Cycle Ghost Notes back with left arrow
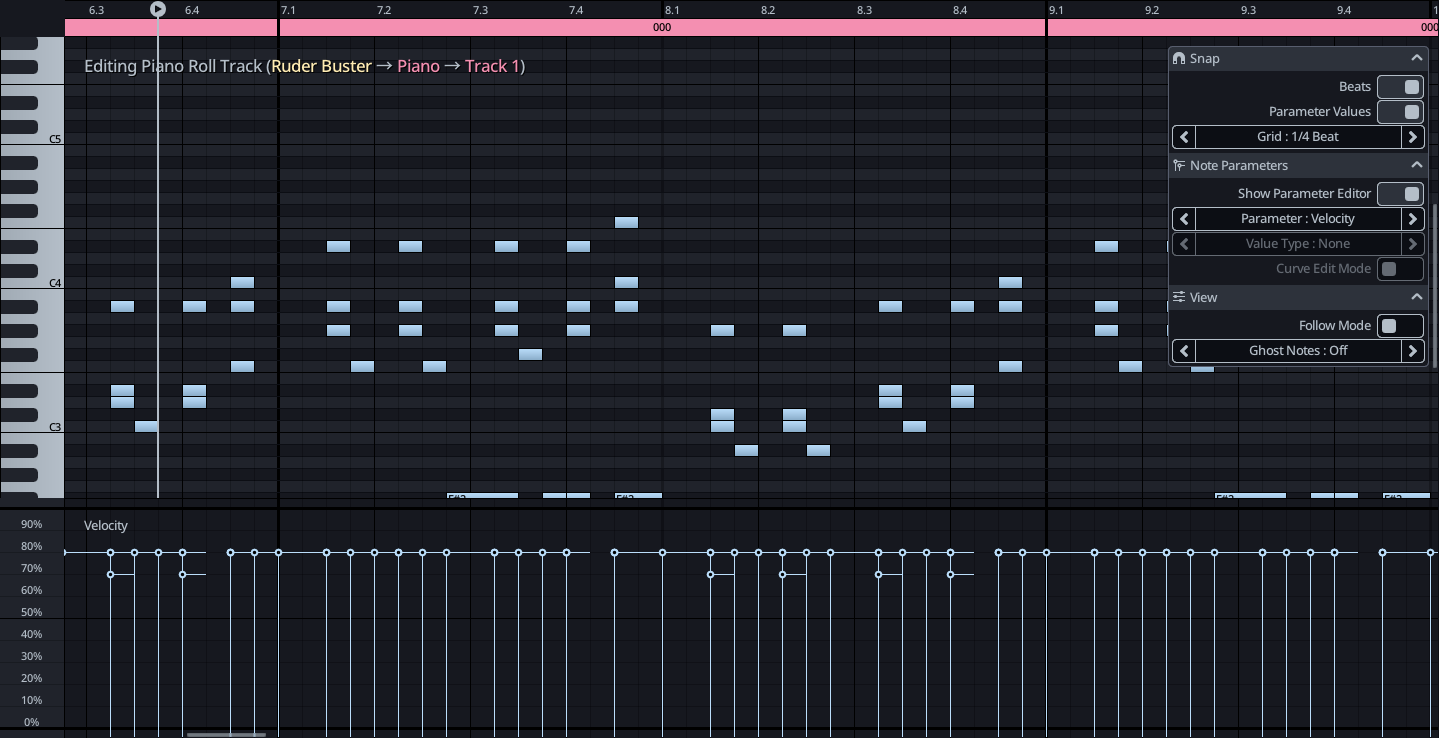Viewport: 1439px width, 738px height. tap(1184, 351)
